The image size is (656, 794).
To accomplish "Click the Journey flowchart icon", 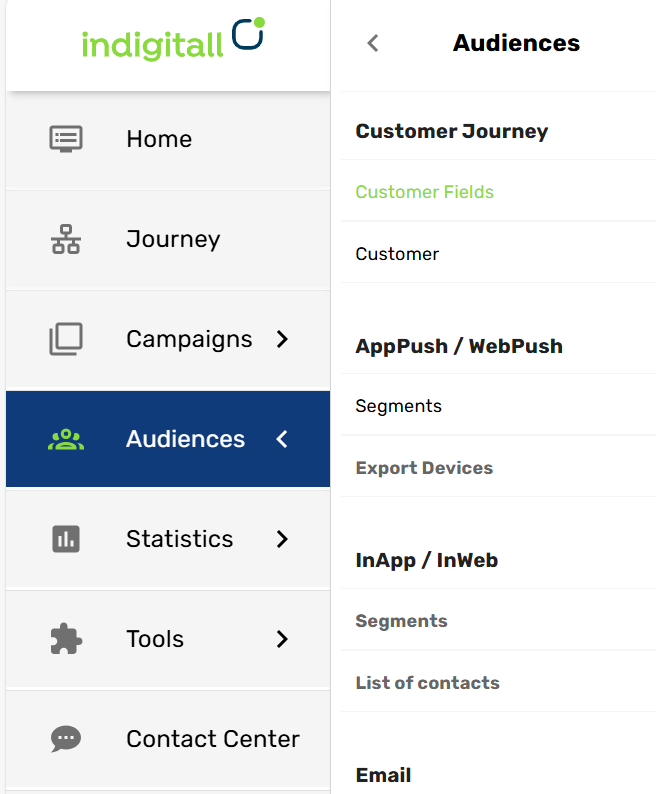I will (x=66, y=239).
